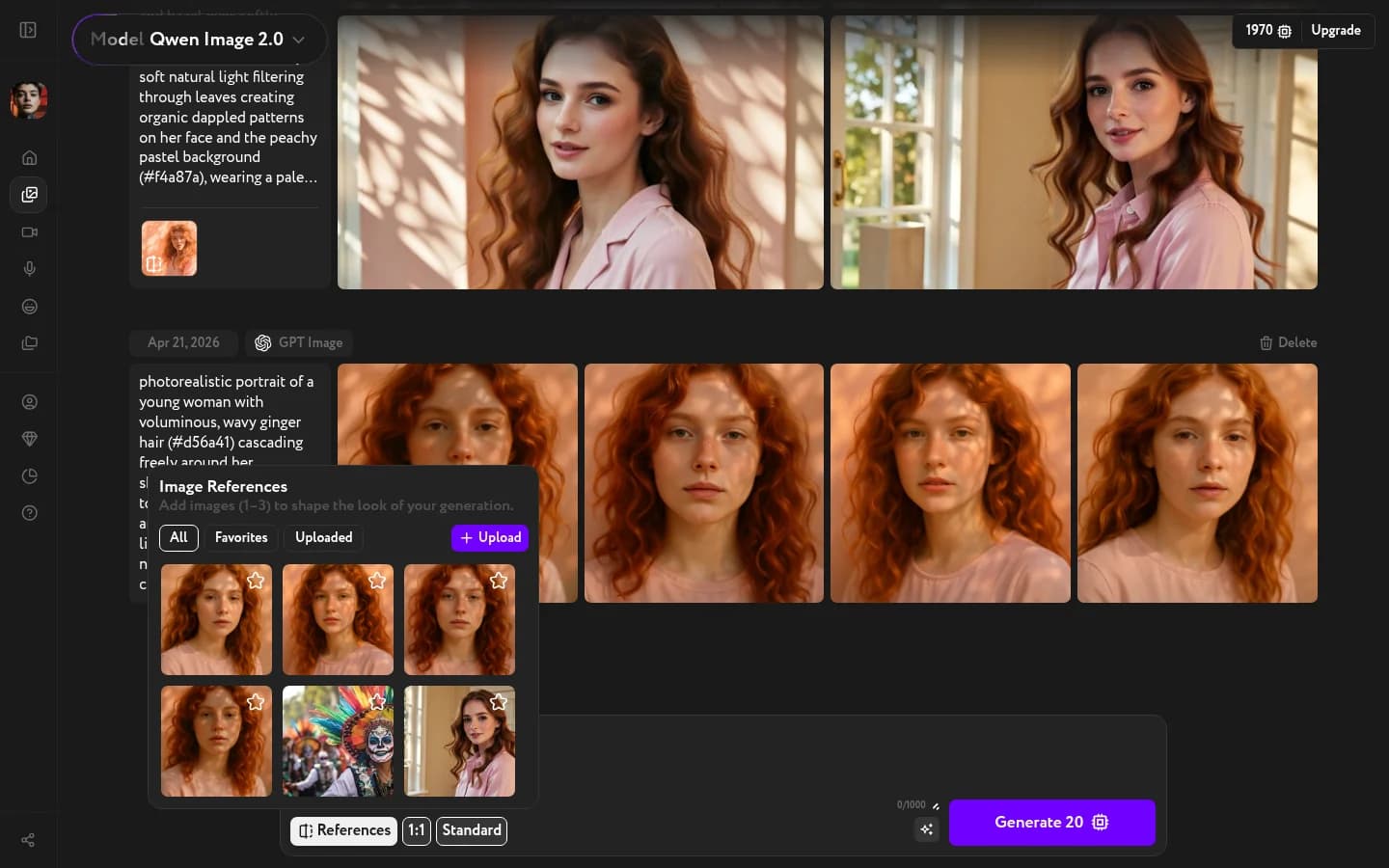The image size is (1389, 868).
Task: Star the carnival costume reference image
Action: point(376,702)
